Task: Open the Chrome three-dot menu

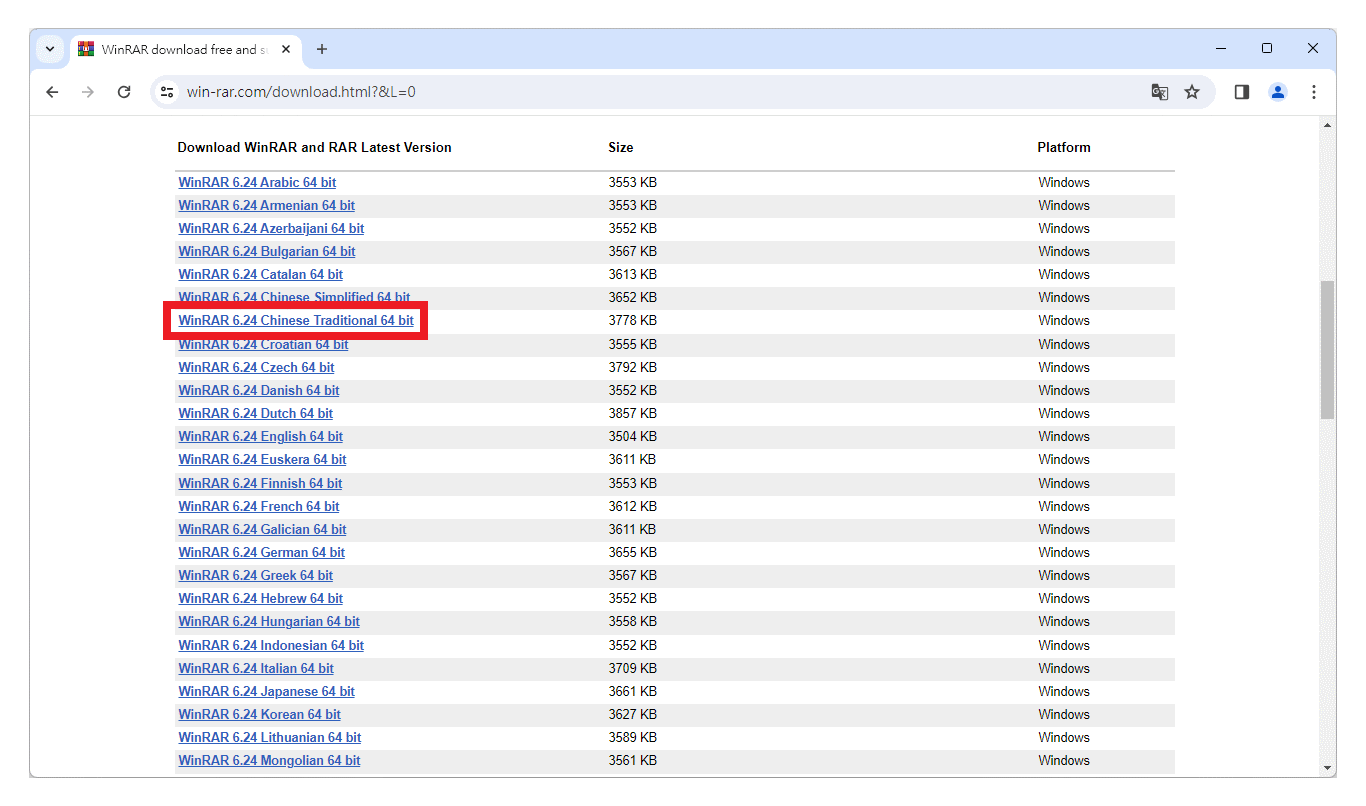Action: click(1314, 92)
